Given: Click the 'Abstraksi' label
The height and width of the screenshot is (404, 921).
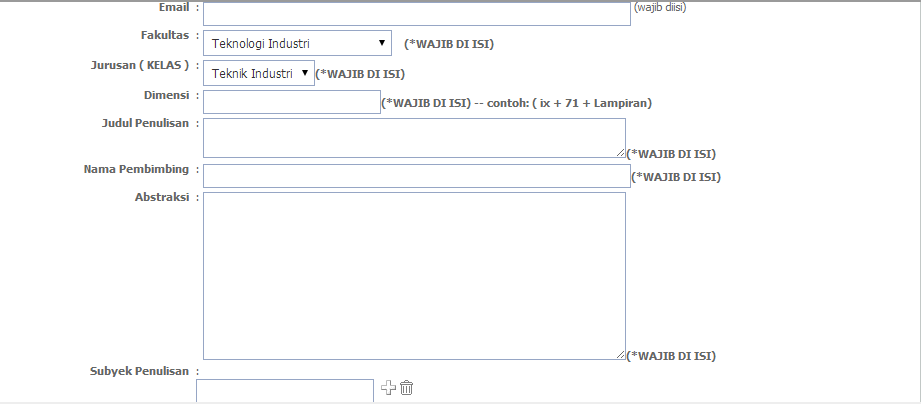Looking at the screenshot, I should (162, 197).
